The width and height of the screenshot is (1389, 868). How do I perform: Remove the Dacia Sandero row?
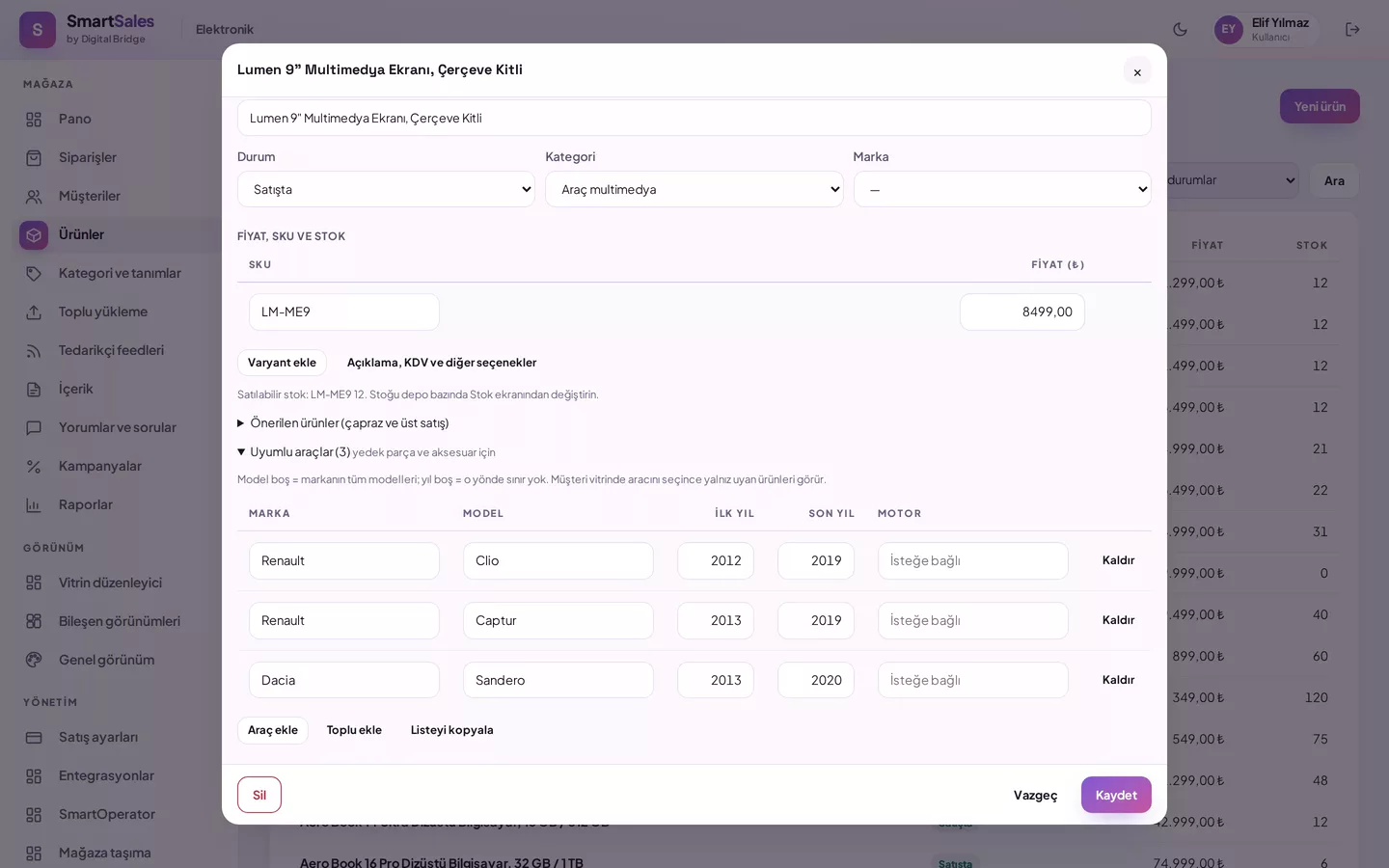pyautogui.click(x=1118, y=680)
